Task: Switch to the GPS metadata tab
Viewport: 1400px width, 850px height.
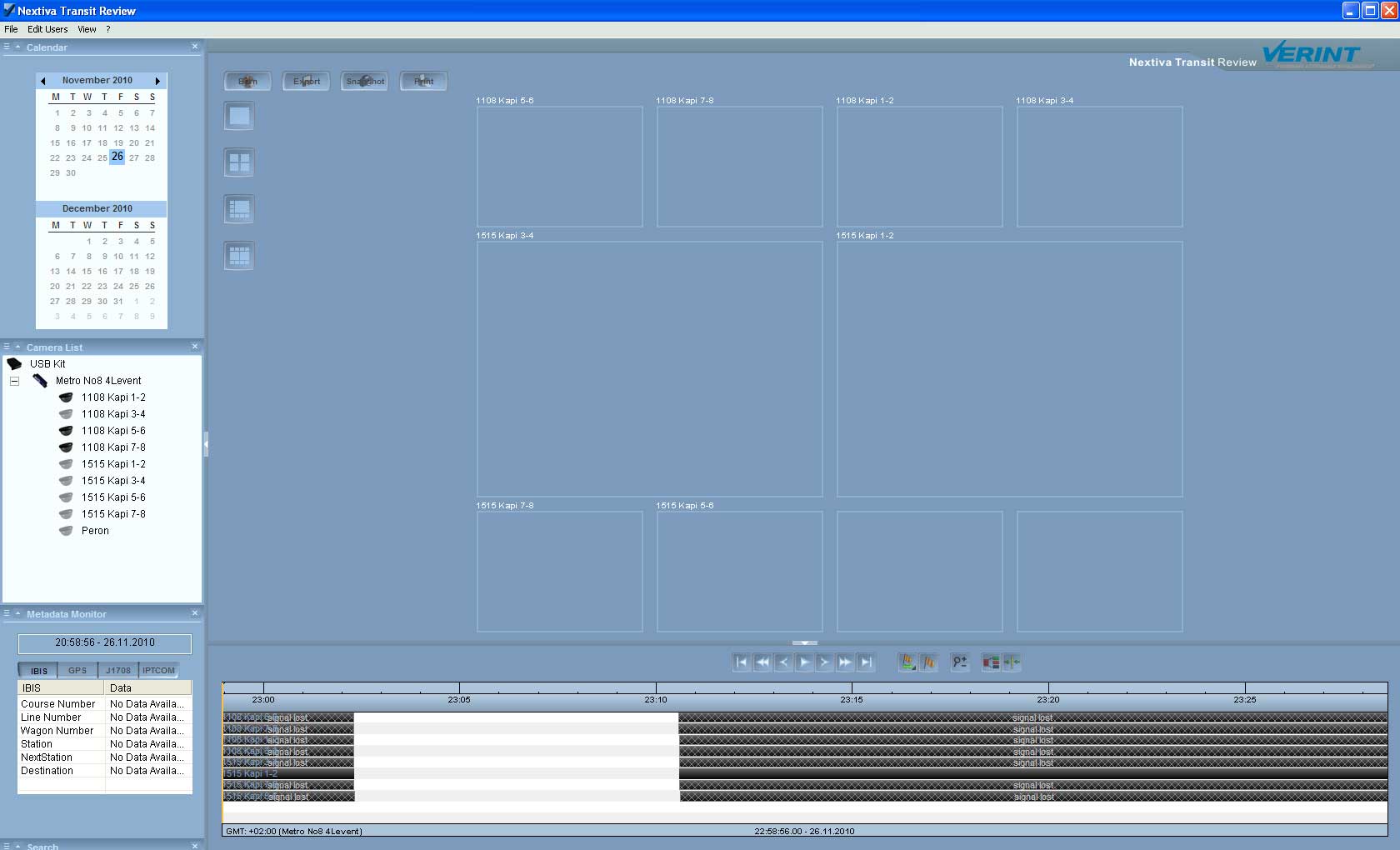Action: point(77,670)
